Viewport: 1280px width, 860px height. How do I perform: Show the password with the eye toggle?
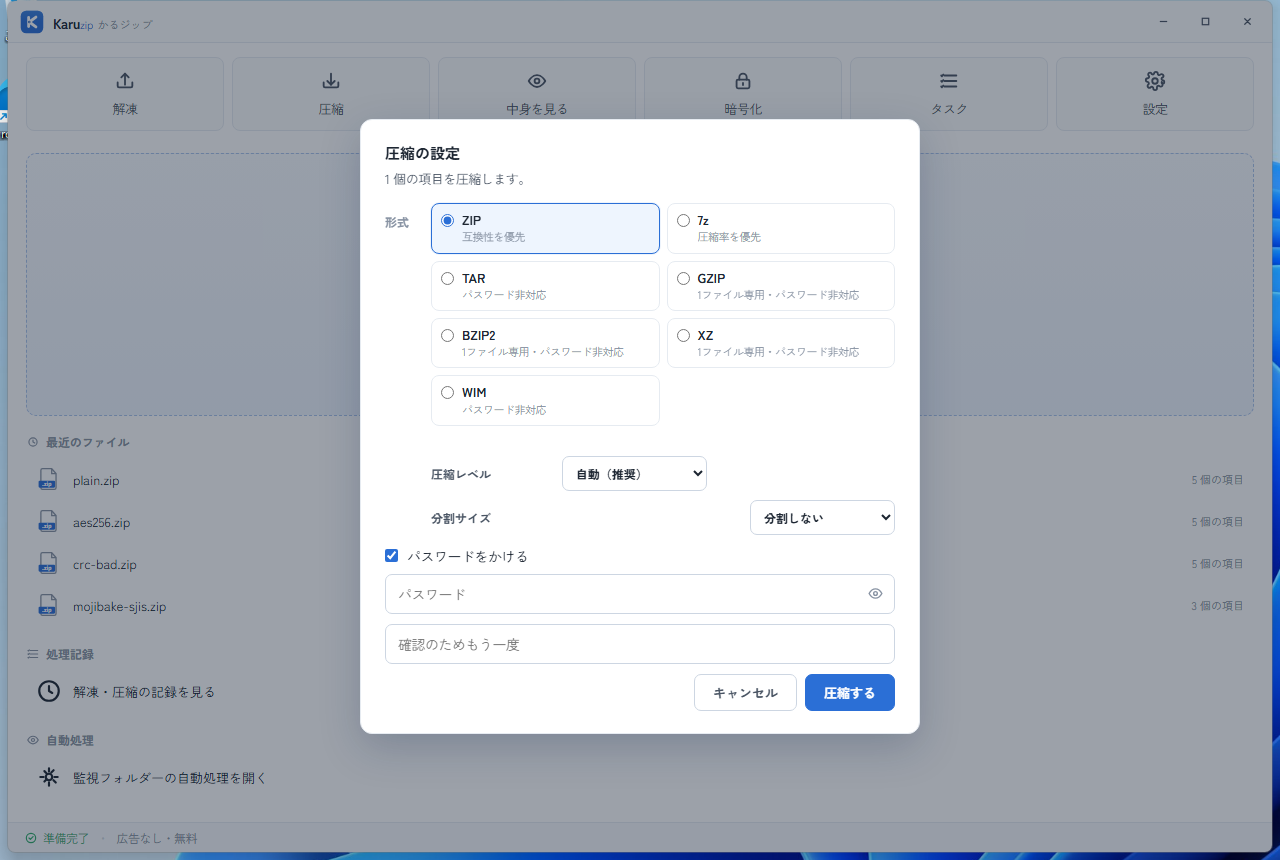(x=875, y=594)
